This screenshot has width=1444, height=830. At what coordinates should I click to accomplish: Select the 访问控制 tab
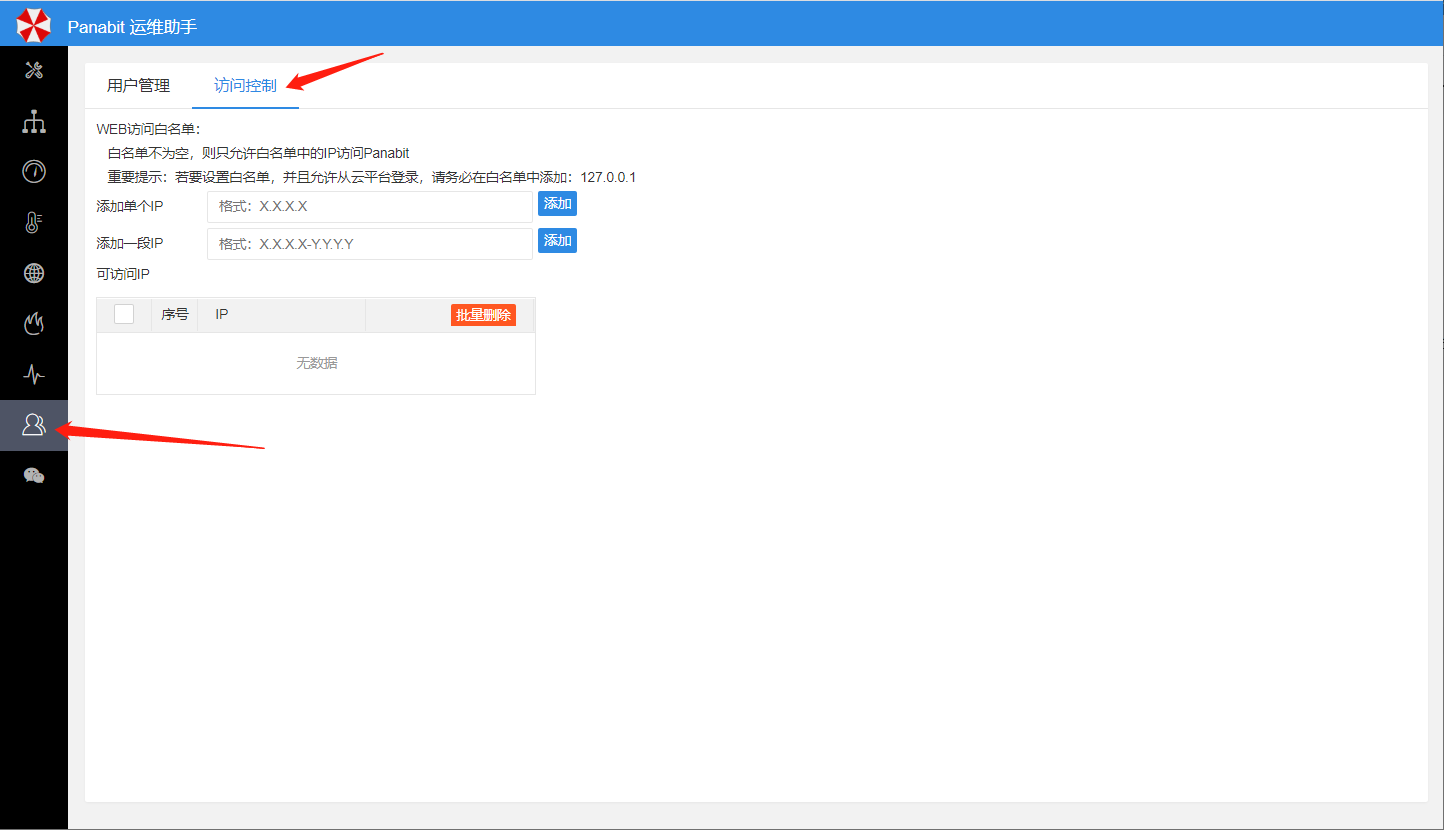pyautogui.click(x=245, y=86)
